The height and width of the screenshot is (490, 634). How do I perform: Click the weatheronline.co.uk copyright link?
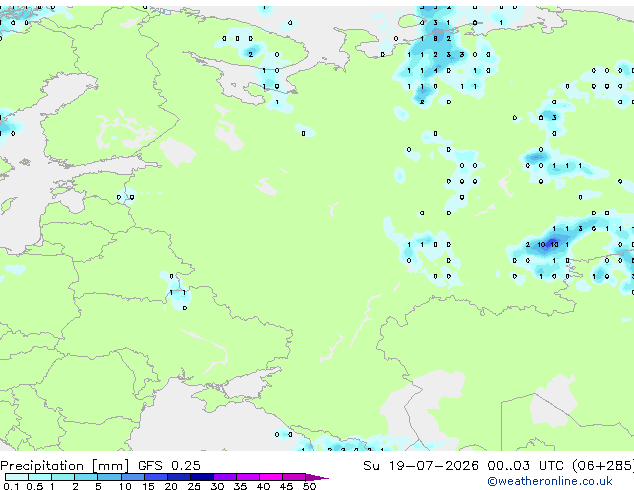550,481
